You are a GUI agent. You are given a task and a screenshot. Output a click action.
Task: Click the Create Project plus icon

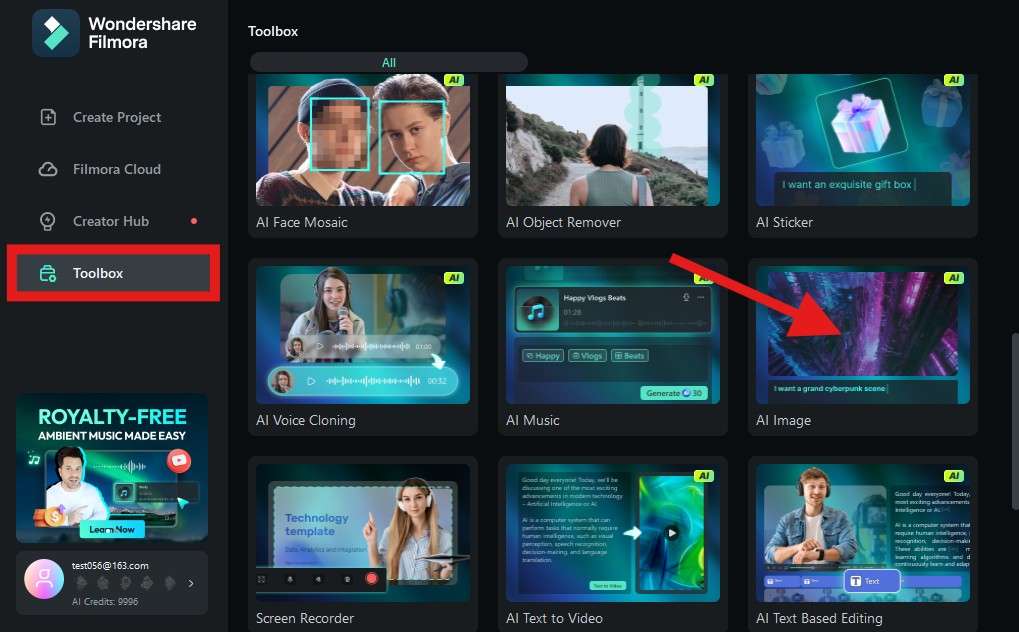[x=48, y=117]
